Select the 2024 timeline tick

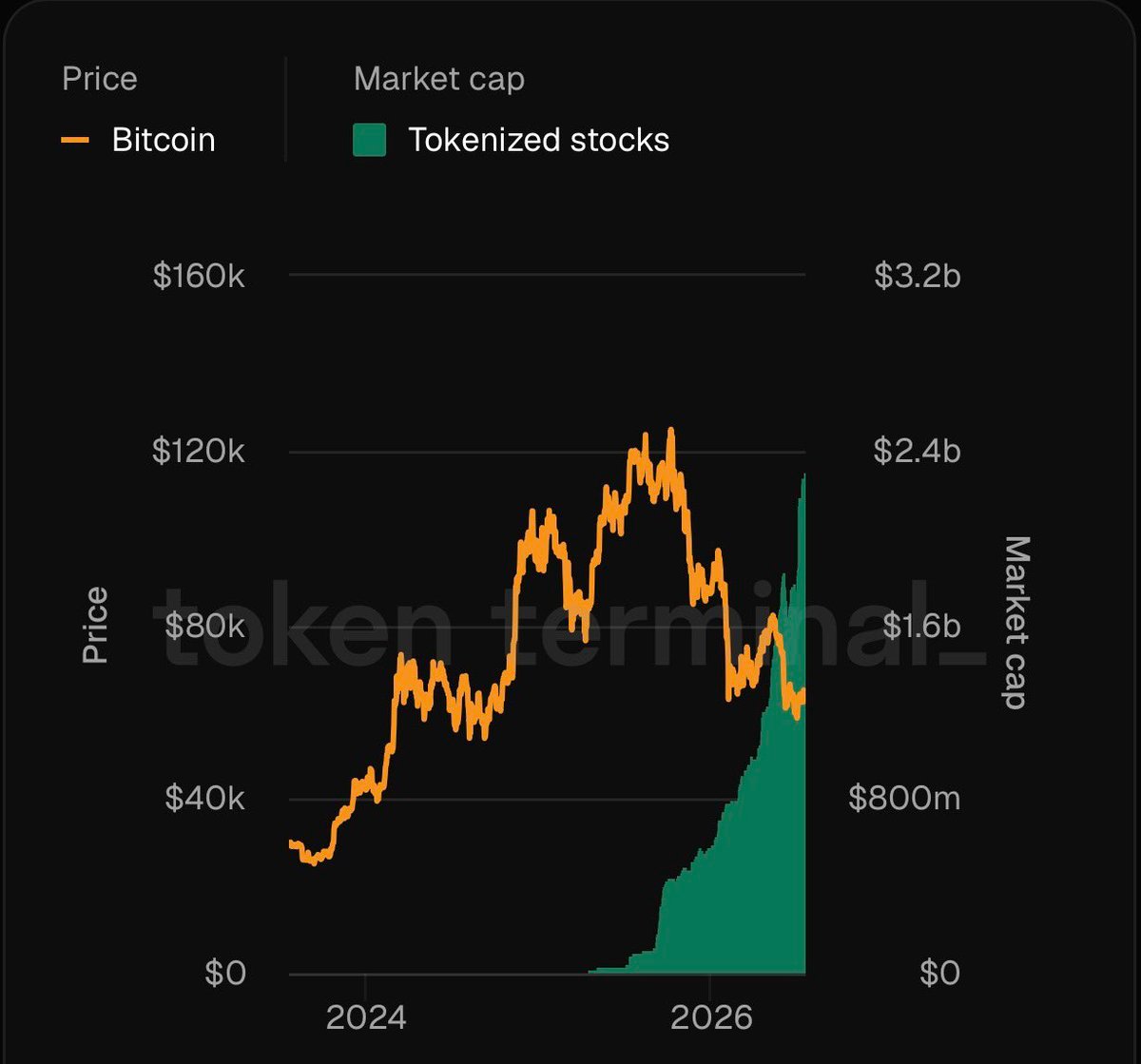pos(366,1018)
